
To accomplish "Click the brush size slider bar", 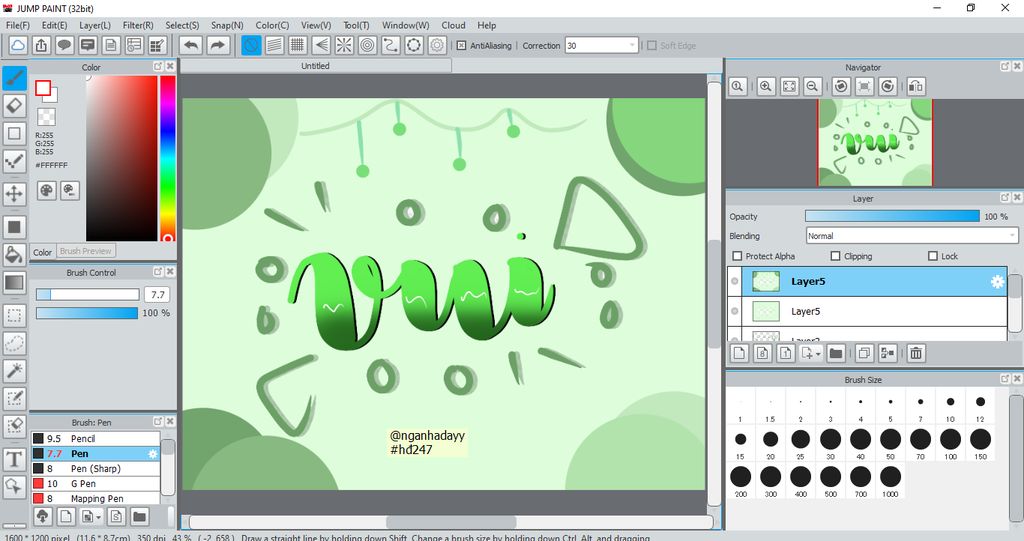I will 88,295.
